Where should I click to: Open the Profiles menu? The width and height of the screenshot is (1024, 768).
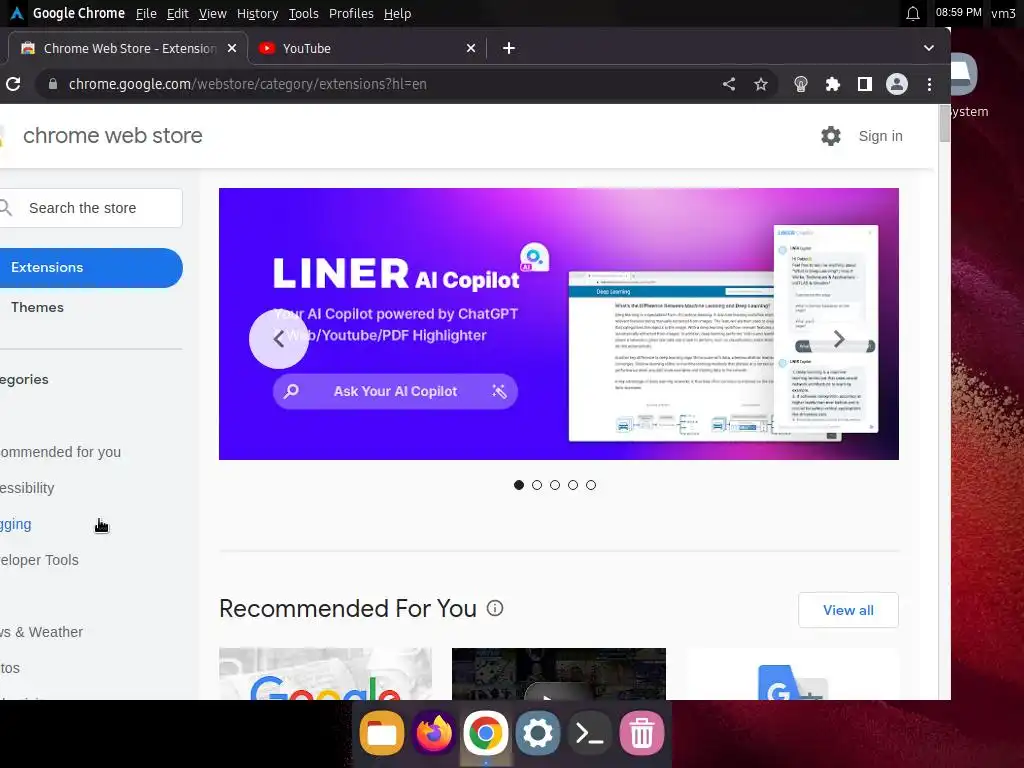point(351,14)
